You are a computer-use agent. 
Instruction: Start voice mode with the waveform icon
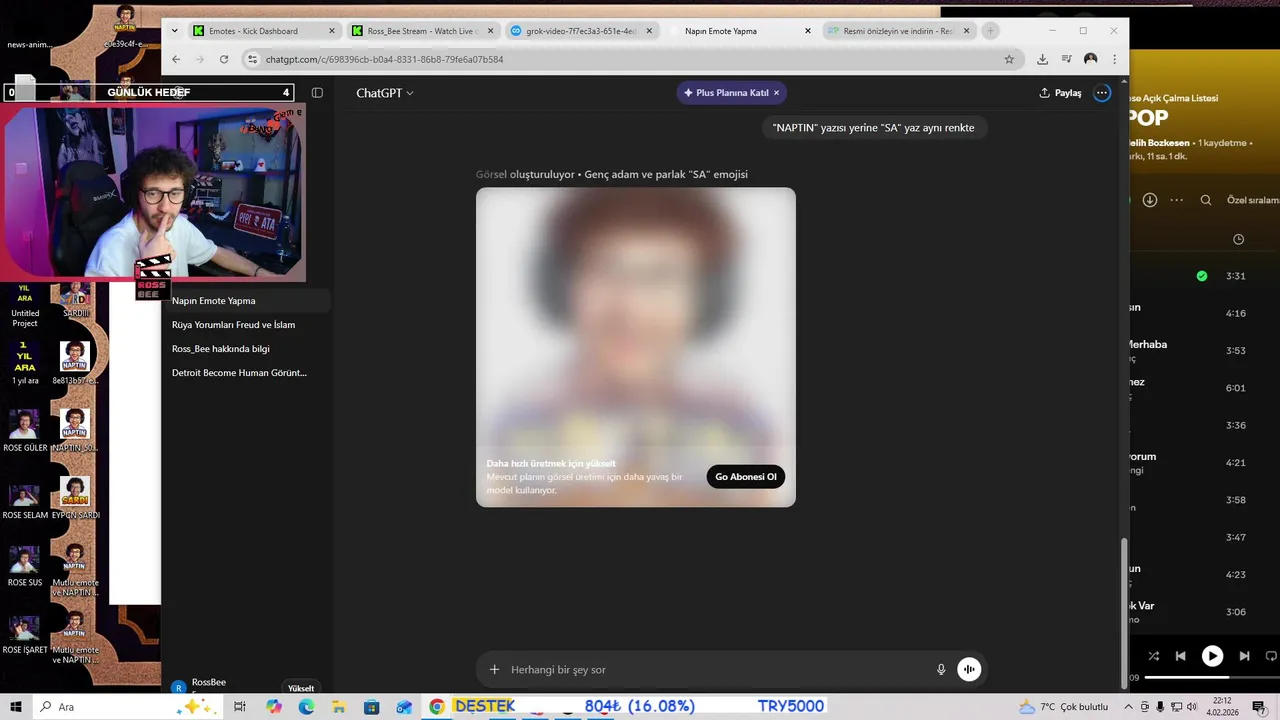click(969, 670)
